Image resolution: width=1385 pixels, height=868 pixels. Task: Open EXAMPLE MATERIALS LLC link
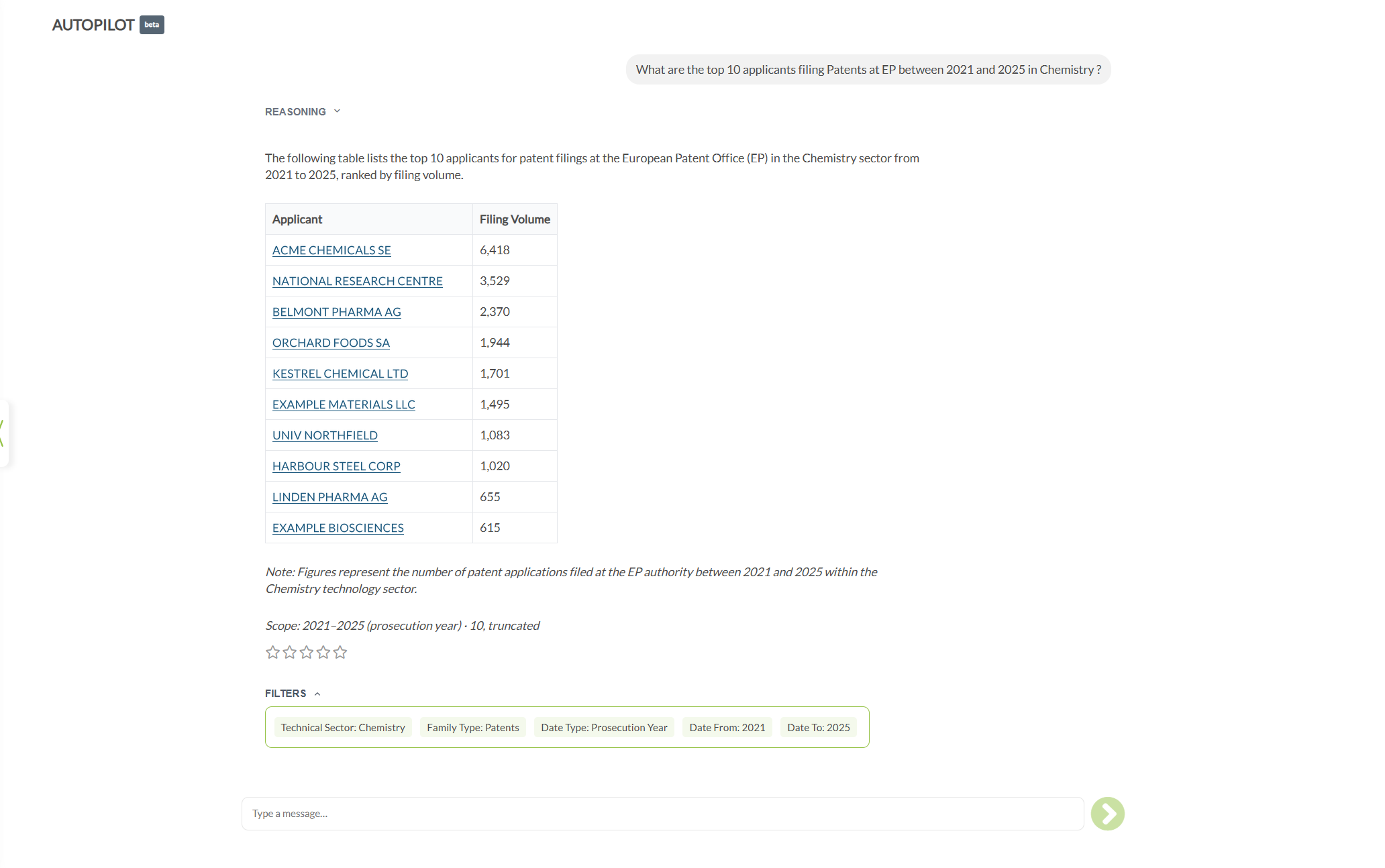click(x=344, y=404)
